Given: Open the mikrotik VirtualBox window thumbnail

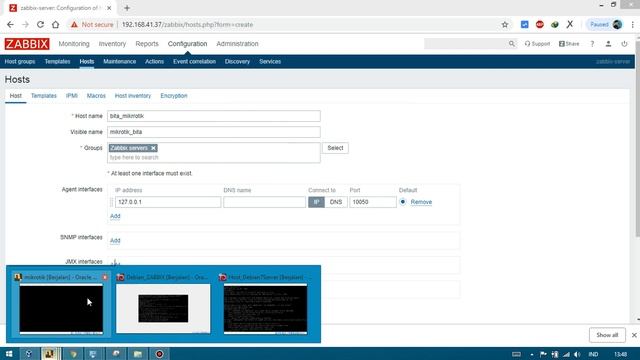Looking at the screenshot, I should [x=61, y=309].
